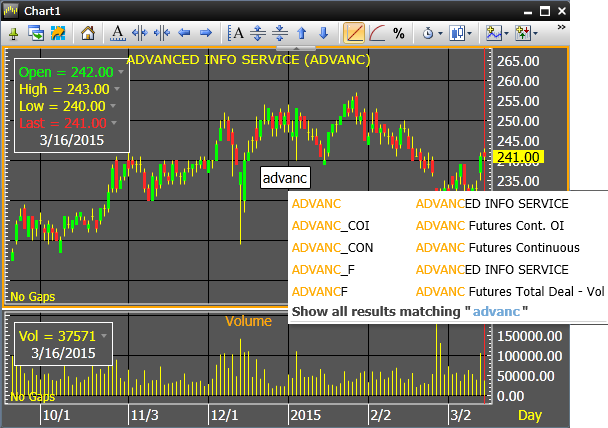Click 'No Gaps' label in price pane
Screen dimensions: 608x428
(x=33, y=297)
